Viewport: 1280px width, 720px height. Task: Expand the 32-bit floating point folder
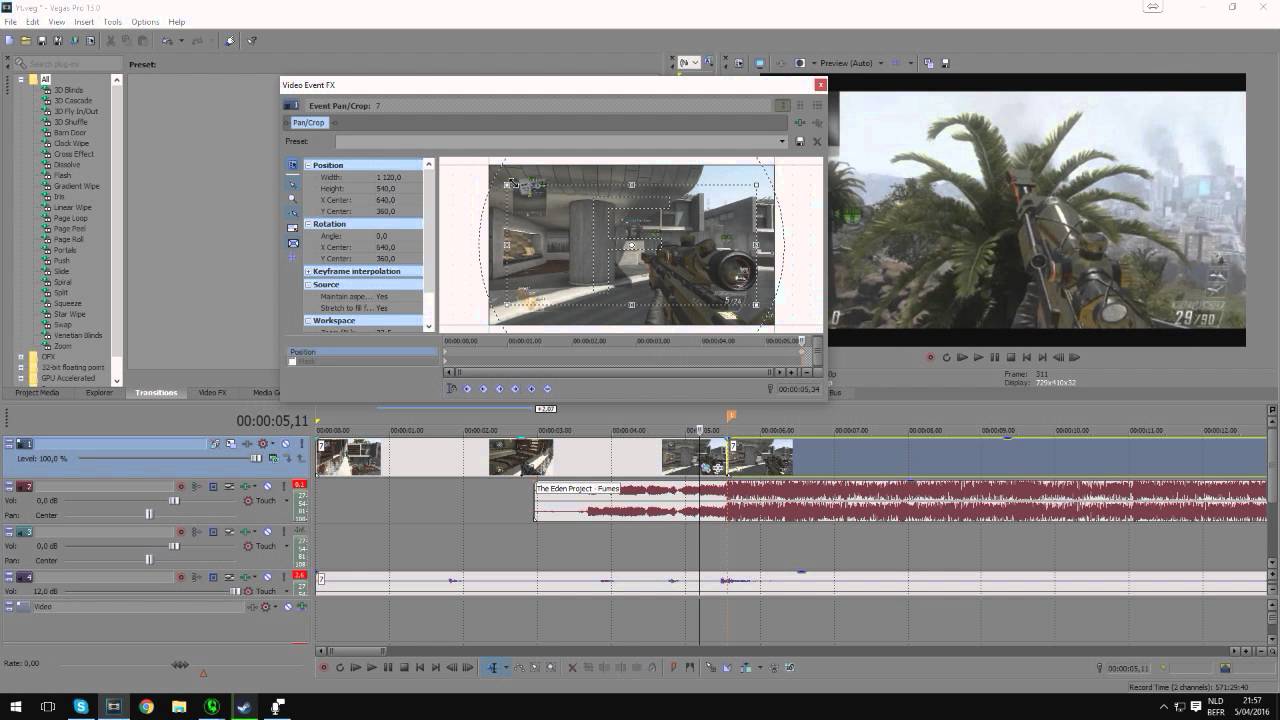[x=20, y=368]
